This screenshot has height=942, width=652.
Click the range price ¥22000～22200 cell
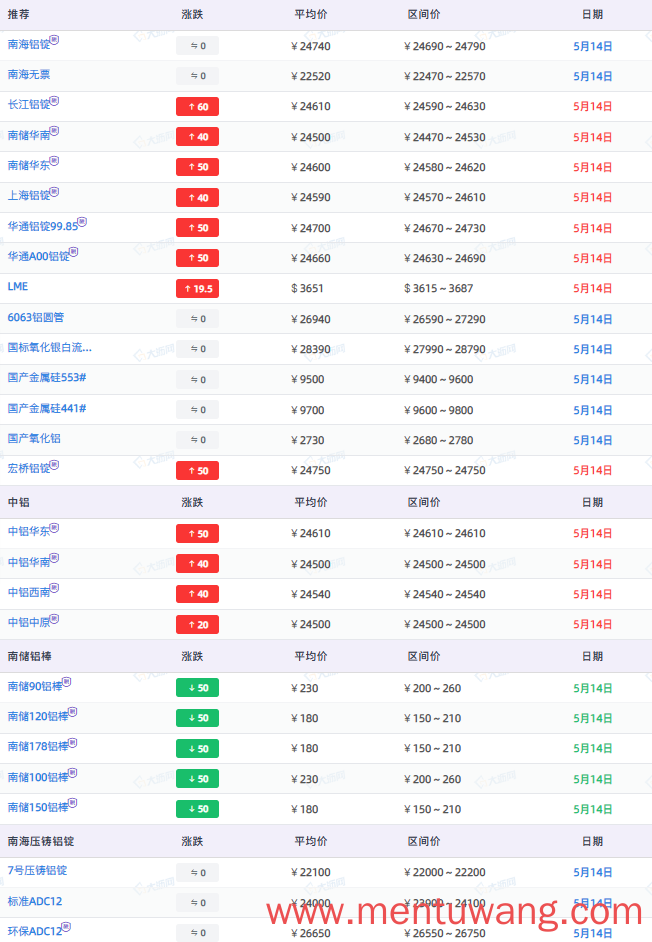(x=445, y=872)
